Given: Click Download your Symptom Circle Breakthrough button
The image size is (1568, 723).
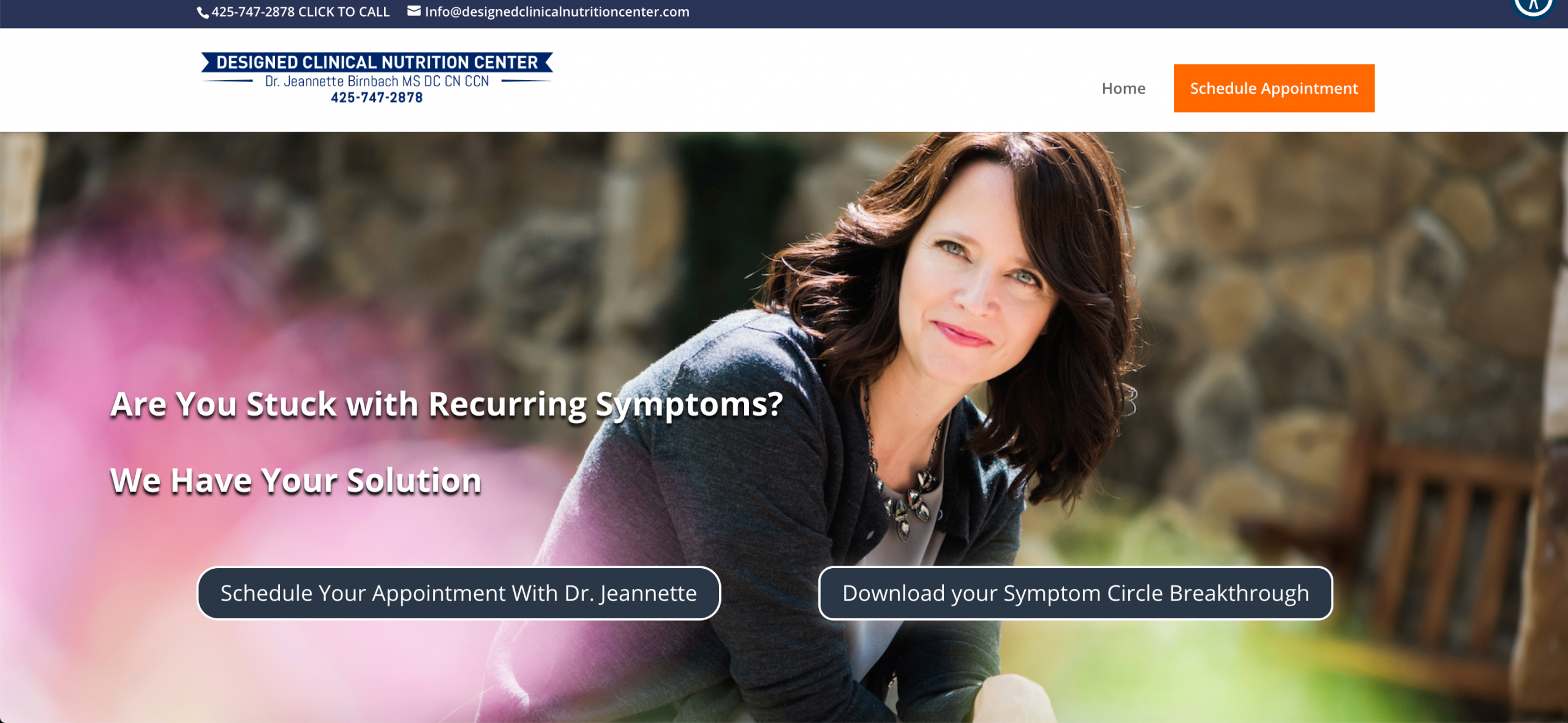Looking at the screenshot, I should [x=1076, y=593].
